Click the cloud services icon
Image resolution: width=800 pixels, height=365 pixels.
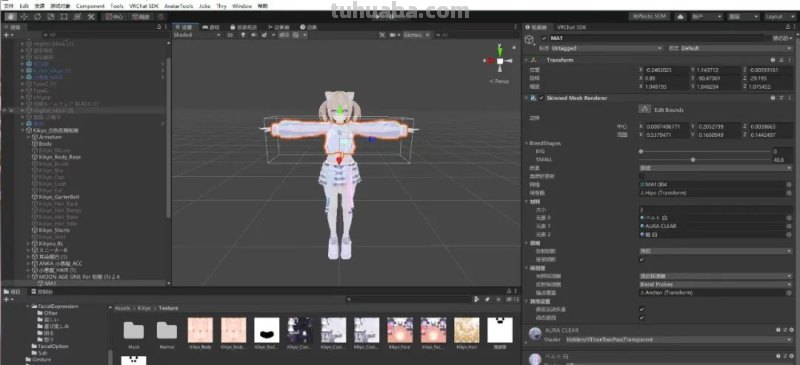point(680,17)
